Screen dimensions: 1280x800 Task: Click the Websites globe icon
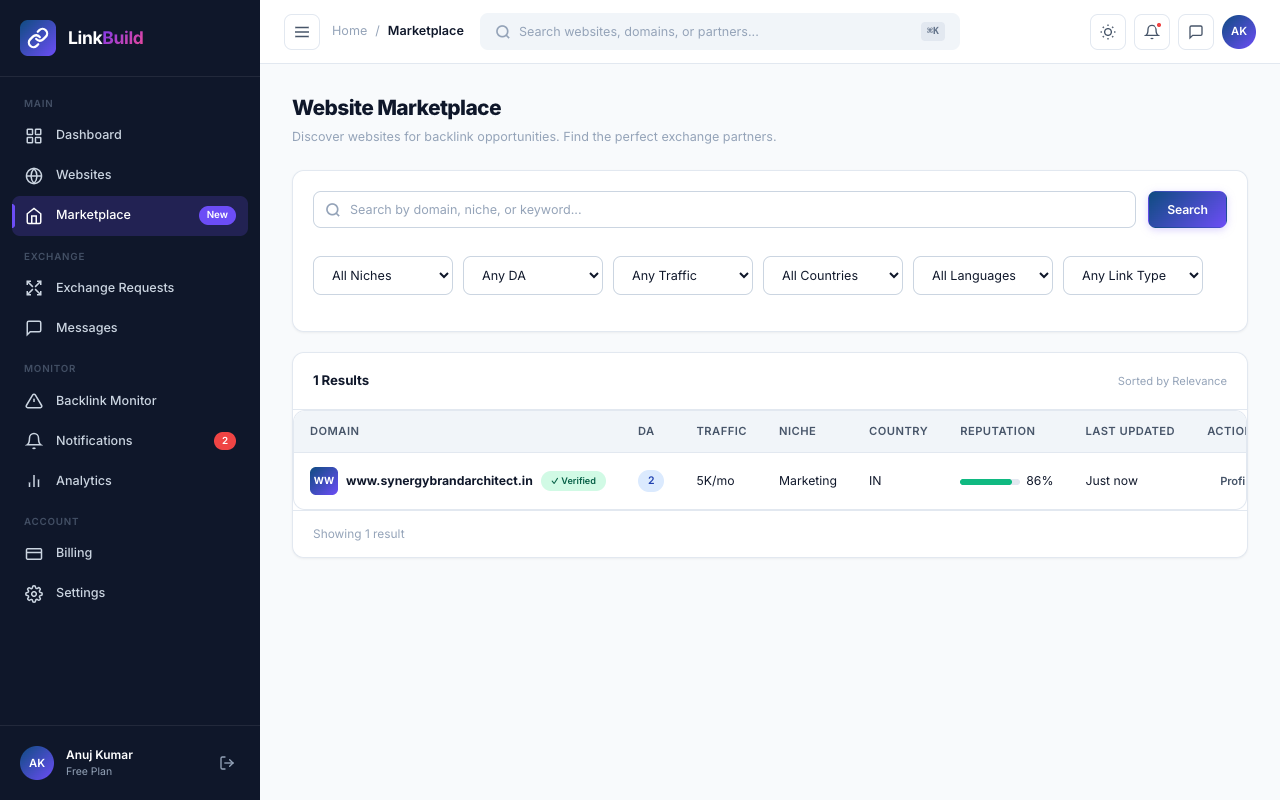[x=34, y=175]
